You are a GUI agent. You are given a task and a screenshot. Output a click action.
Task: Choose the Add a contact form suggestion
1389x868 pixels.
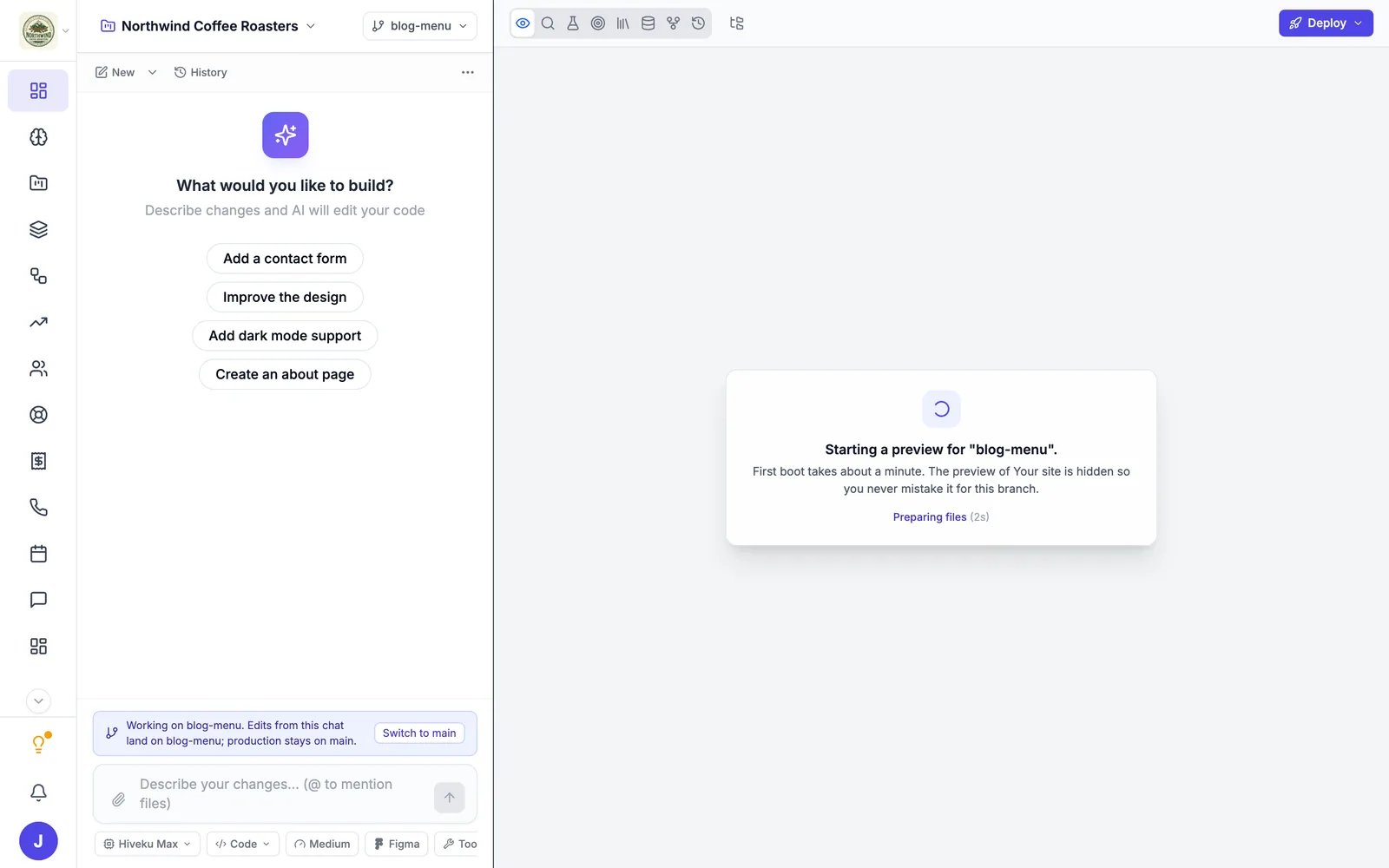click(285, 259)
